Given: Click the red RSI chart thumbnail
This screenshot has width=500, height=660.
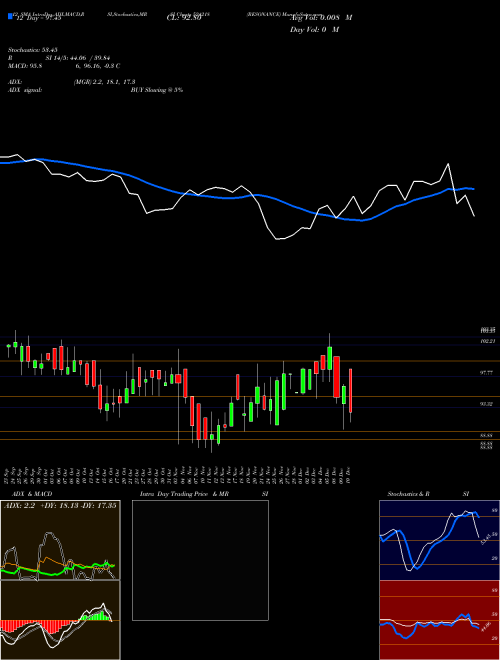Looking at the screenshot, I should 439,620.
